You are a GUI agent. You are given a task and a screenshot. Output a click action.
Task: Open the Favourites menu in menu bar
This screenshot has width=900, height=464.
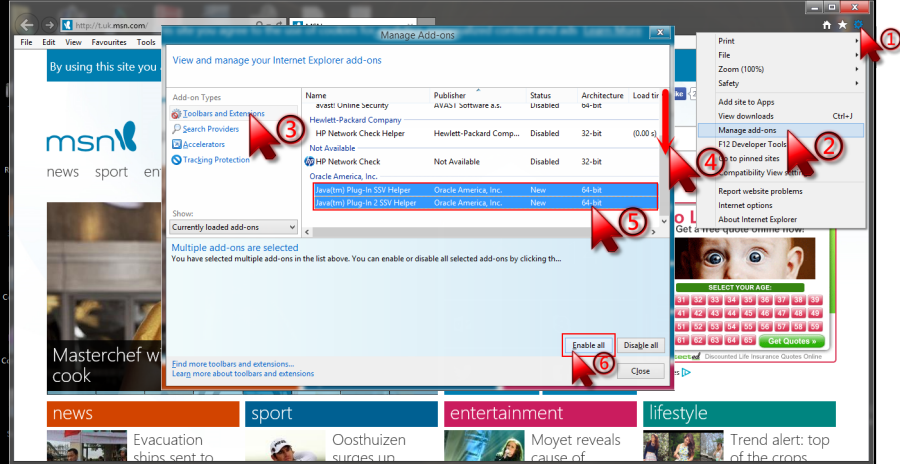point(109,42)
